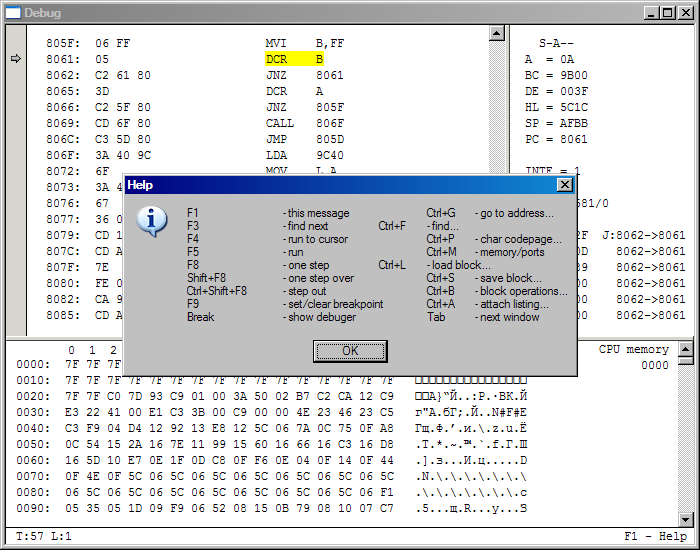The height and width of the screenshot is (550, 700).
Task: Click the Ctrl+A attach listing entry
Action: 488,304
